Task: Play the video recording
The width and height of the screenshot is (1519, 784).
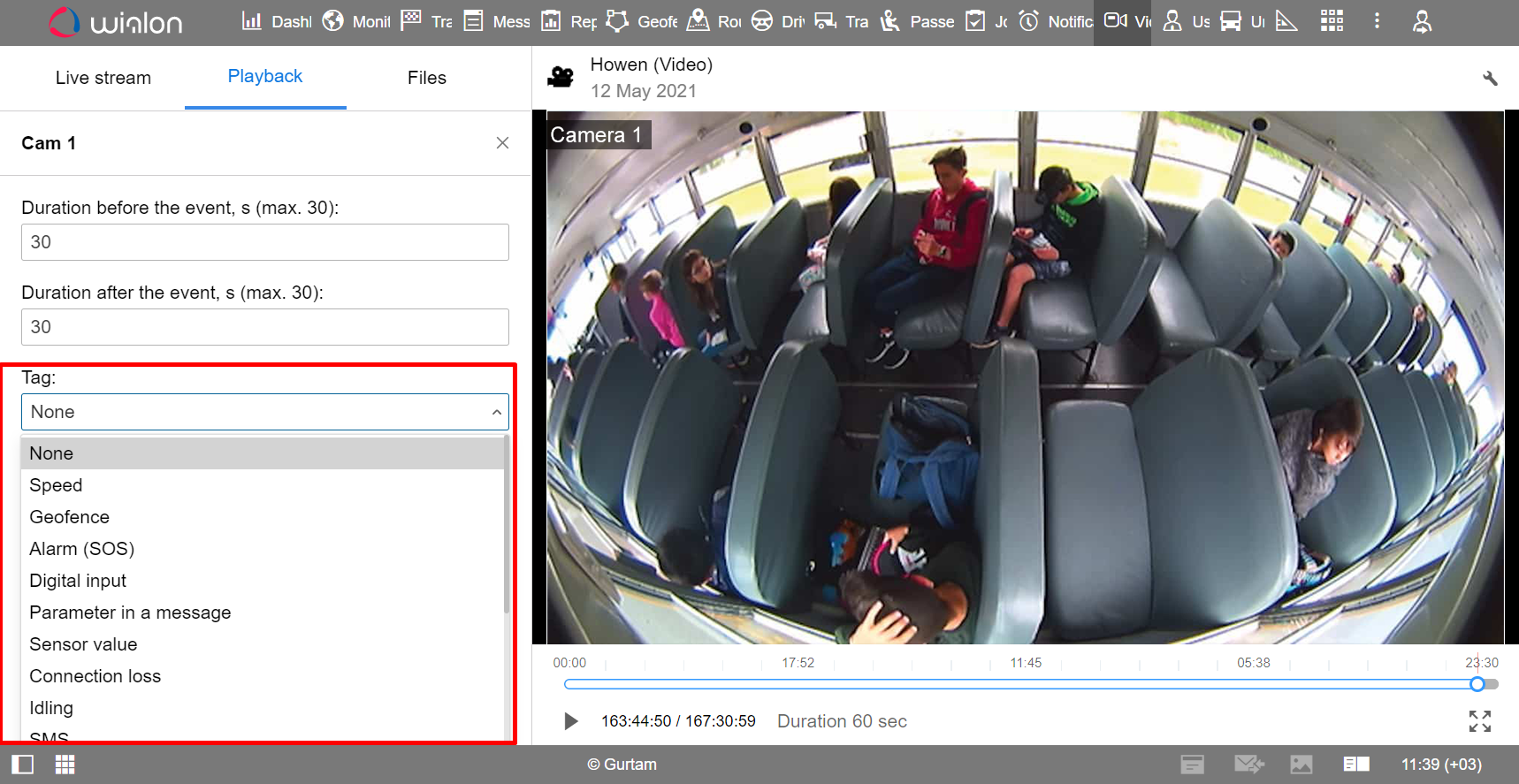Action: pyautogui.click(x=571, y=721)
